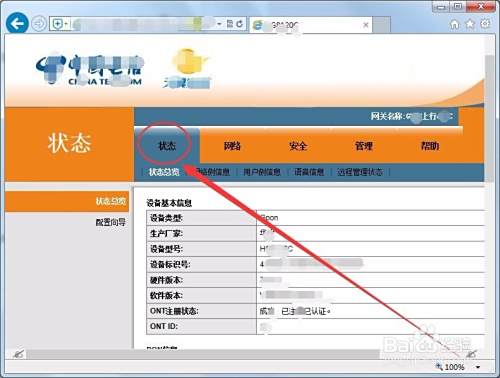Image resolution: width=500 pixels, height=378 pixels.
Task: Click the new tab button
Action: 381,25
